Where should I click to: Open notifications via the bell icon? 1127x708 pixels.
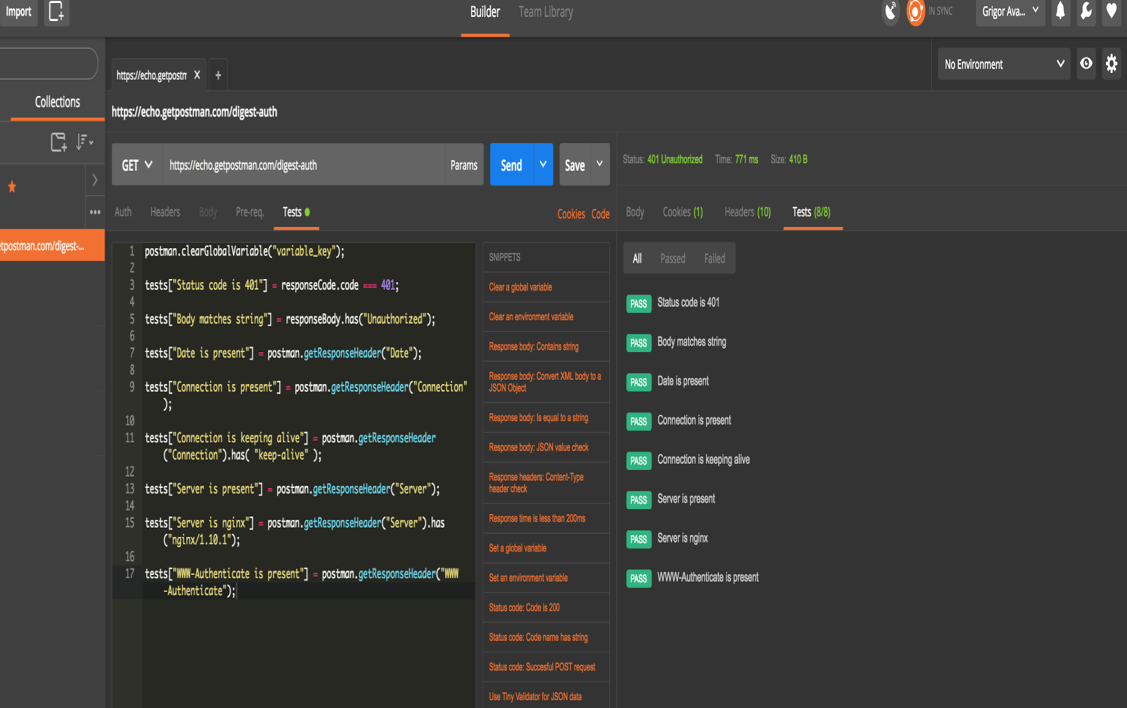click(x=1060, y=12)
